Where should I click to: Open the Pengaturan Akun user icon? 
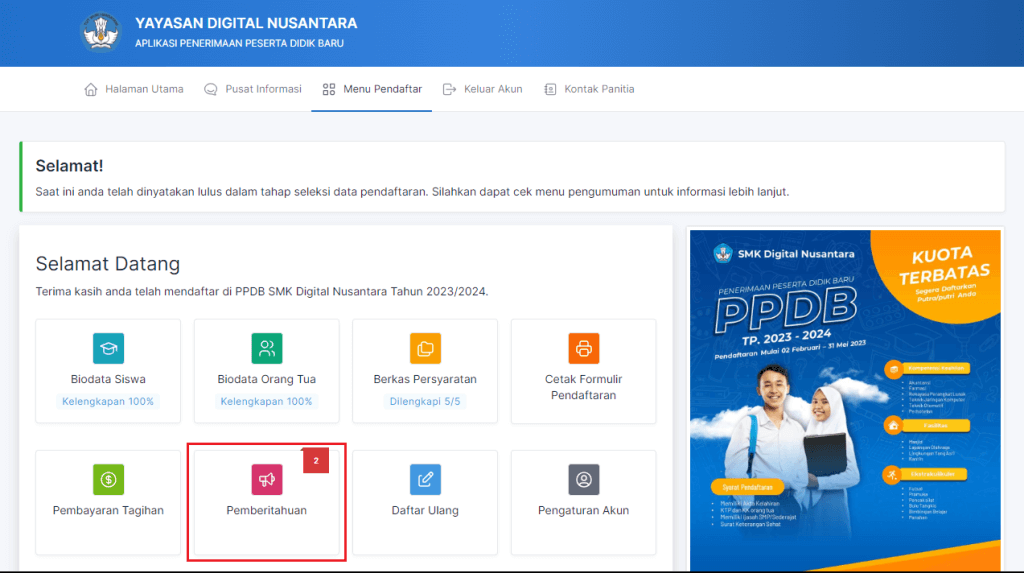point(584,479)
